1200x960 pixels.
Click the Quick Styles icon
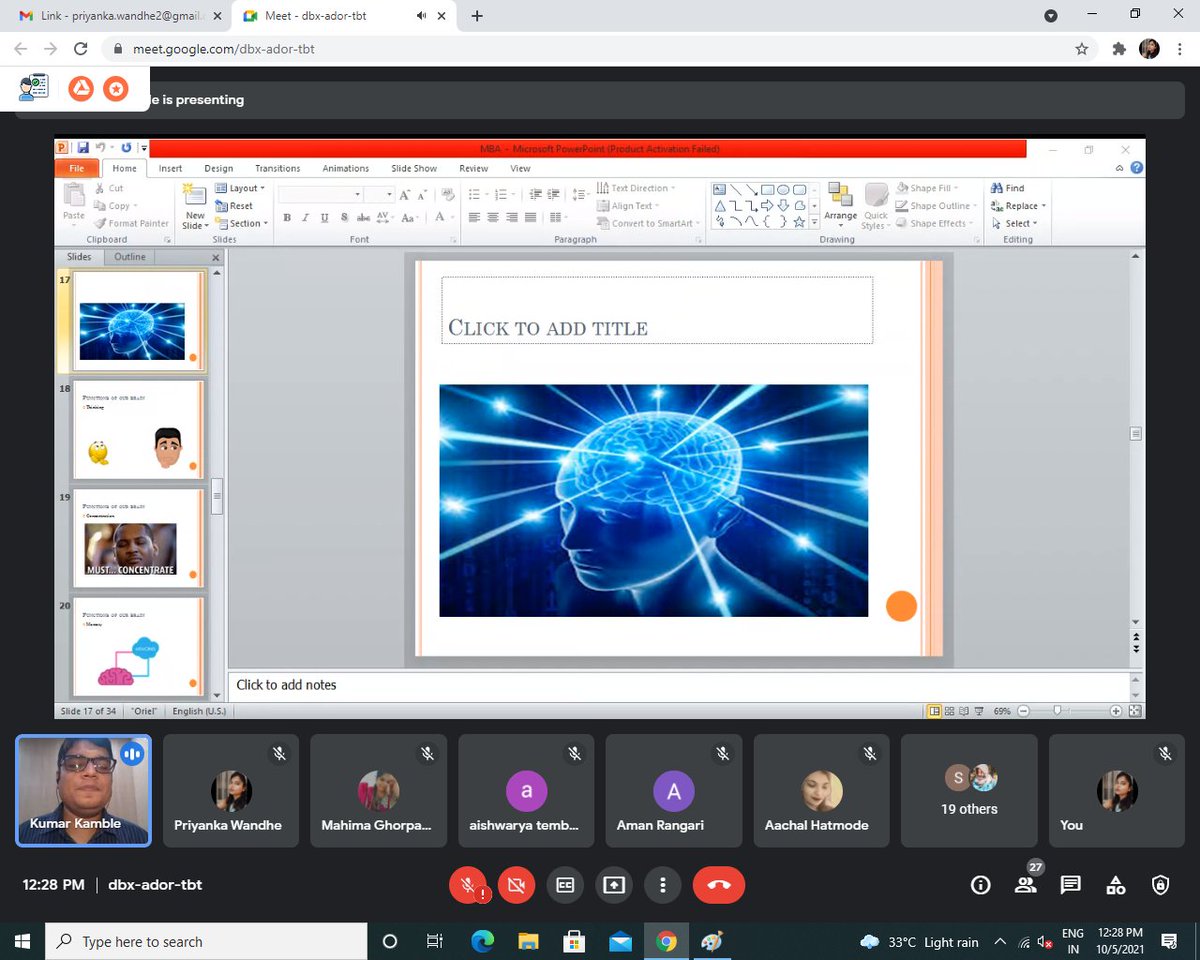[x=876, y=207]
